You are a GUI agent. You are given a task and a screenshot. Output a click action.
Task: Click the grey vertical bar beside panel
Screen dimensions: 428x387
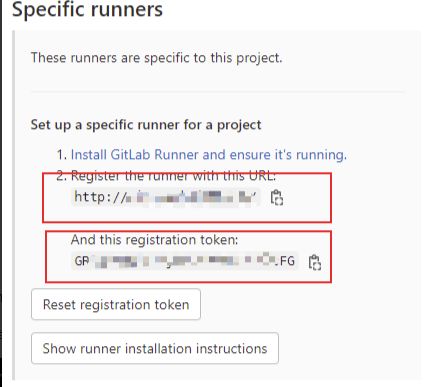click(14, 205)
